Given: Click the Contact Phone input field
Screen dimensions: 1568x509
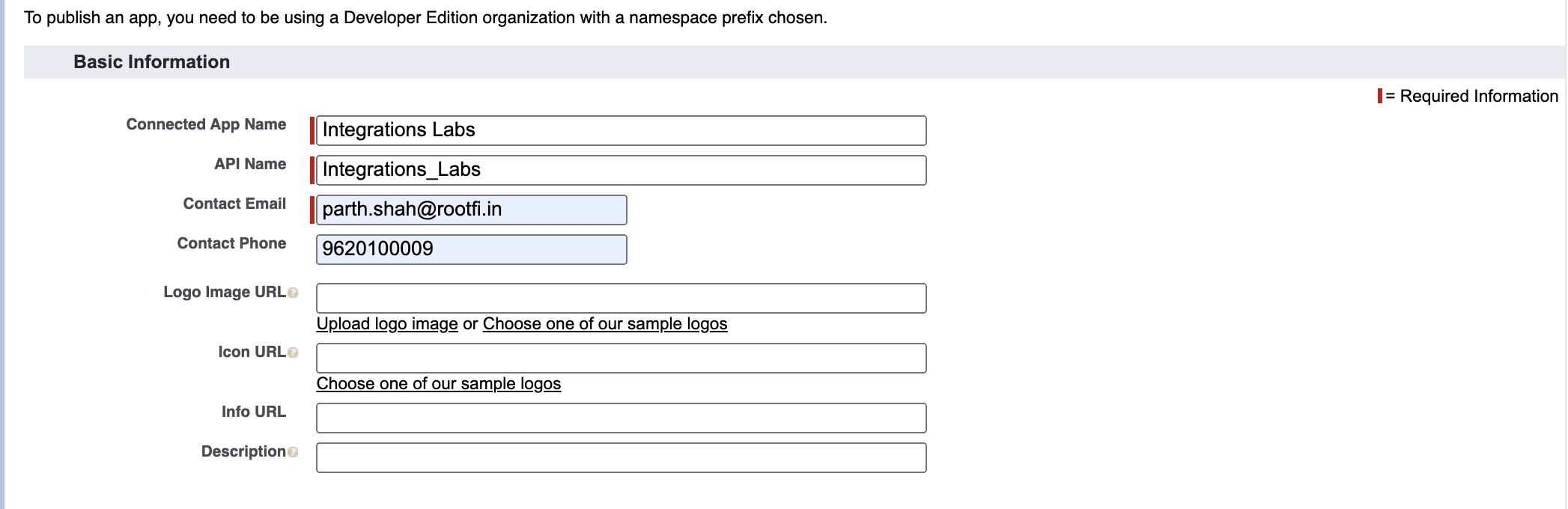Looking at the screenshot, I should [x=471, y=249].
